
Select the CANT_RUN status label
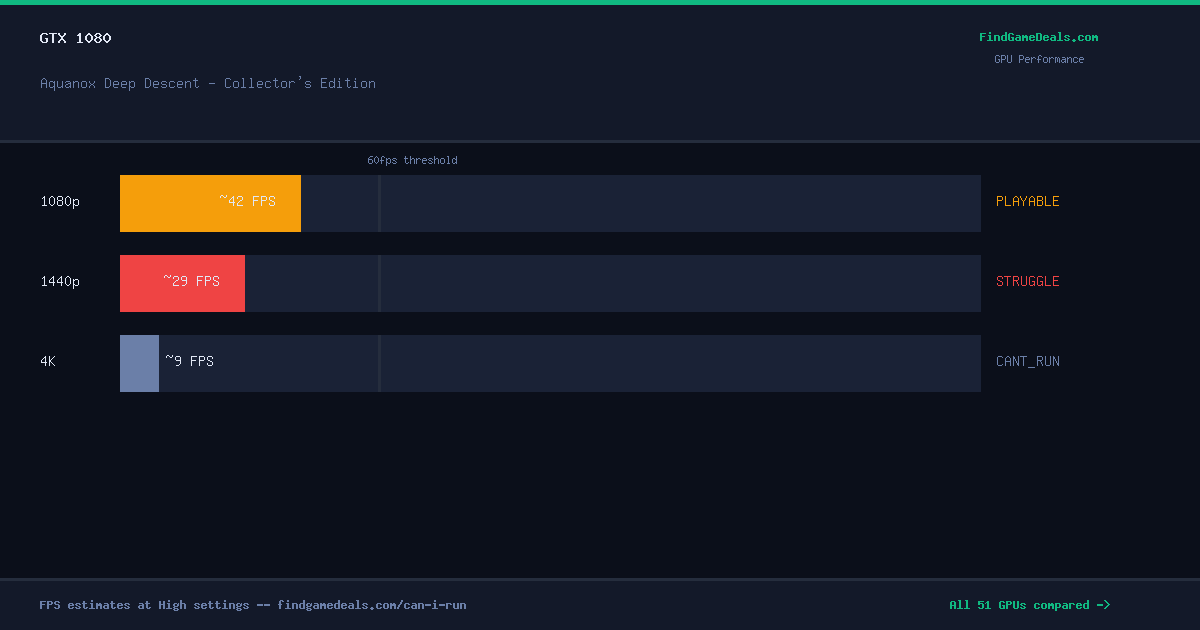(1027, 361)
